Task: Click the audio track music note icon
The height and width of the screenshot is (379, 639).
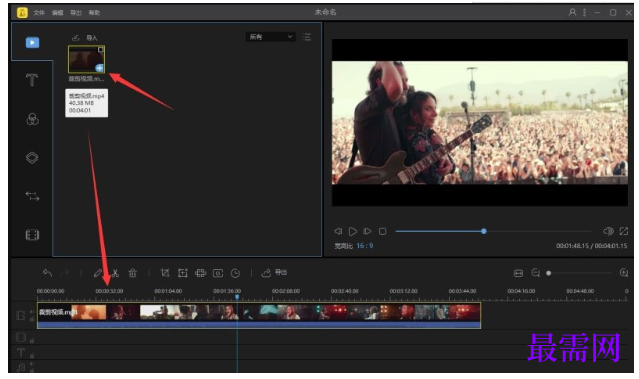Action: pyautogui.click(x=21, y=367)
